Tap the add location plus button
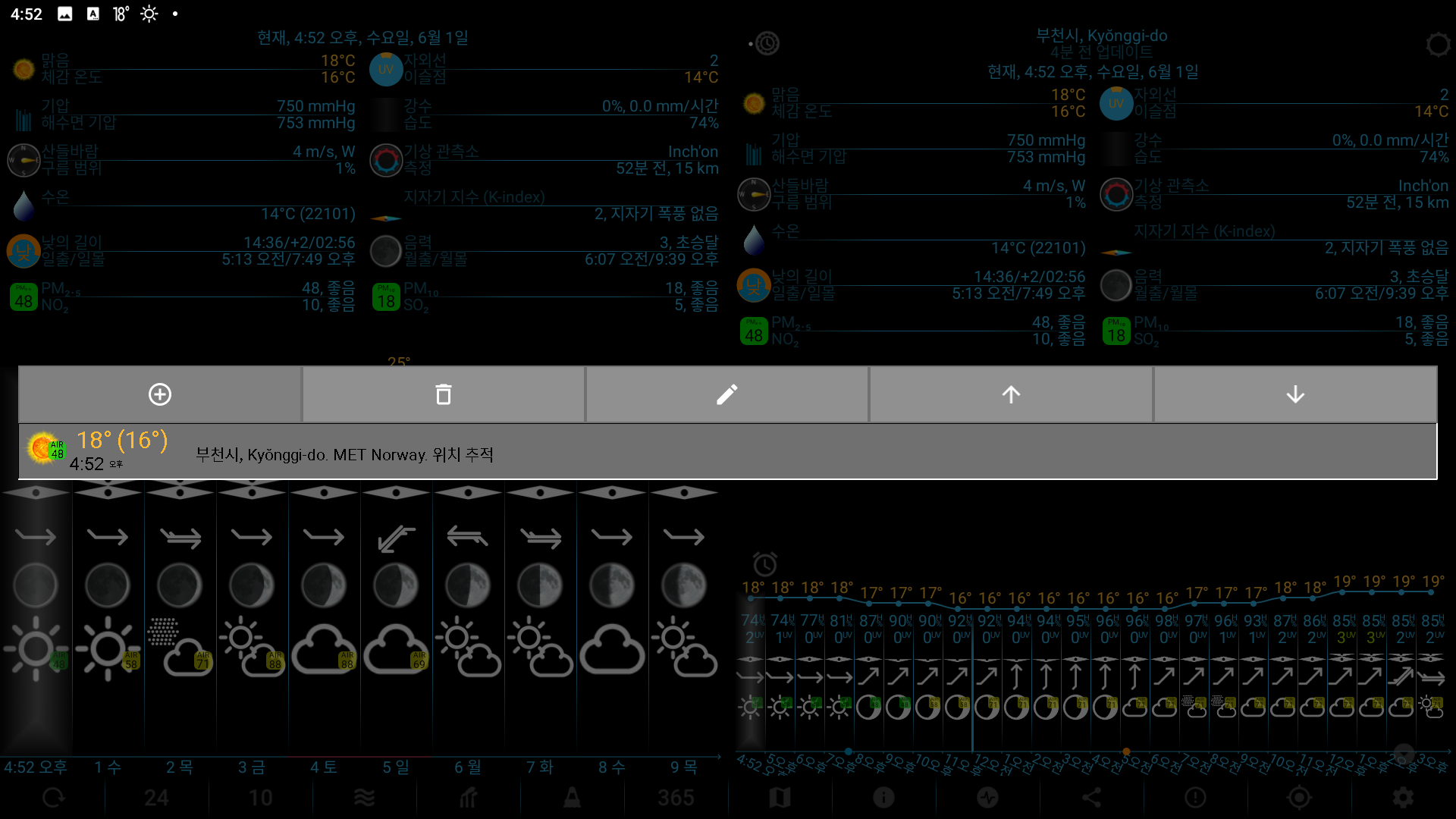1456x819 pixels. pyautogui.click(x=160, y=394)
